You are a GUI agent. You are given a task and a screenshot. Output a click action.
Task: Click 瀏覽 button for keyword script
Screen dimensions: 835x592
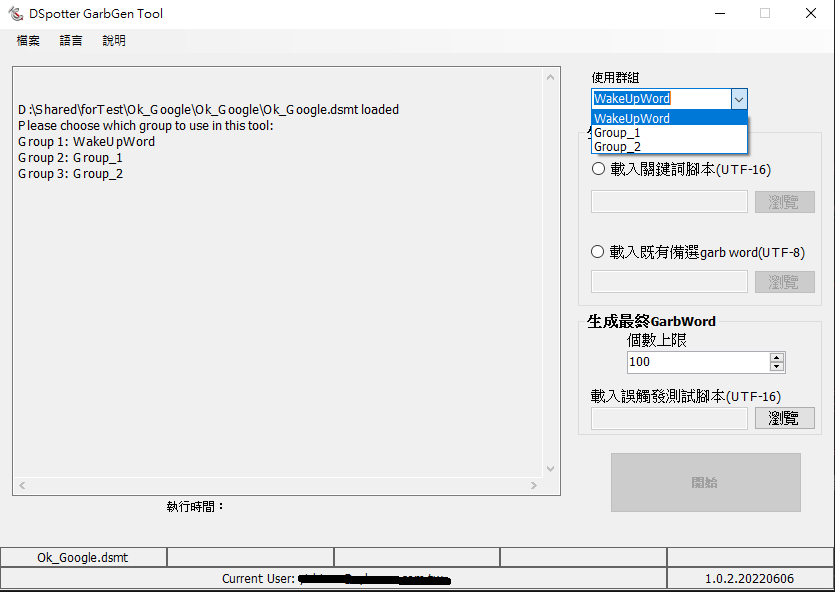tap(784, 202)
